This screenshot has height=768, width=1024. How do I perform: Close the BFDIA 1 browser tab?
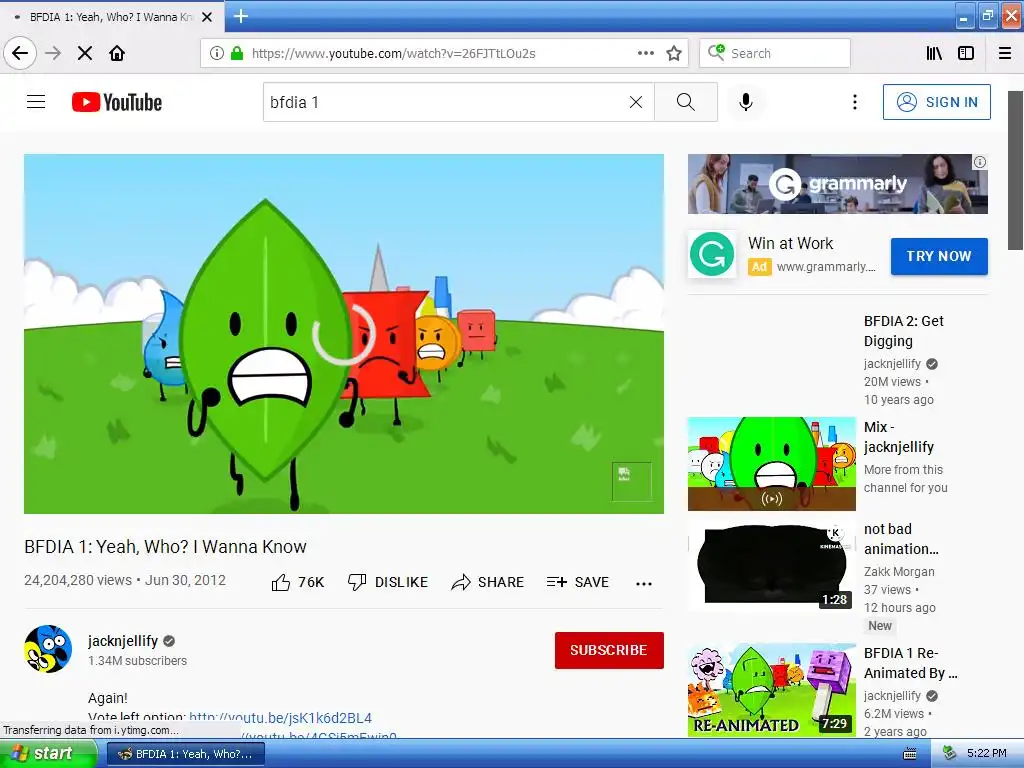[206, 17]
